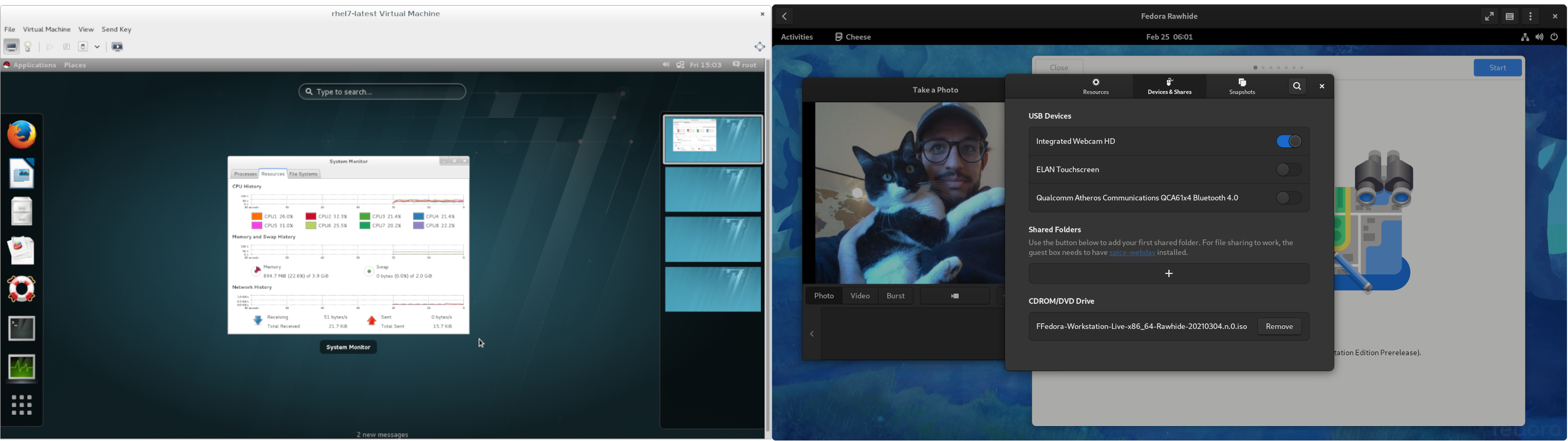
Task: Click the Close button in the Fedora welcome tour
Action: (x=1059, y=67)
